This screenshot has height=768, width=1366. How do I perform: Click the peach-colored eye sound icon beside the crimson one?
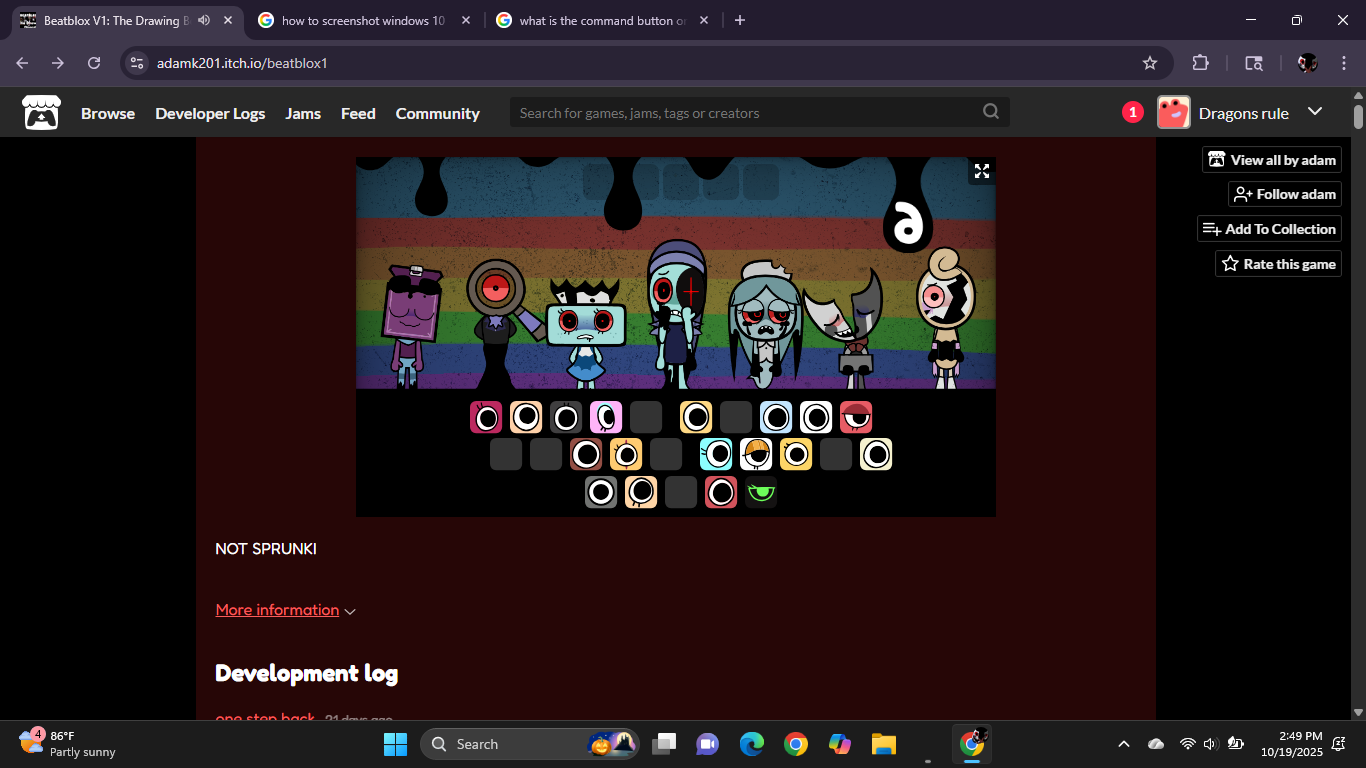click(x=526, y=417)
